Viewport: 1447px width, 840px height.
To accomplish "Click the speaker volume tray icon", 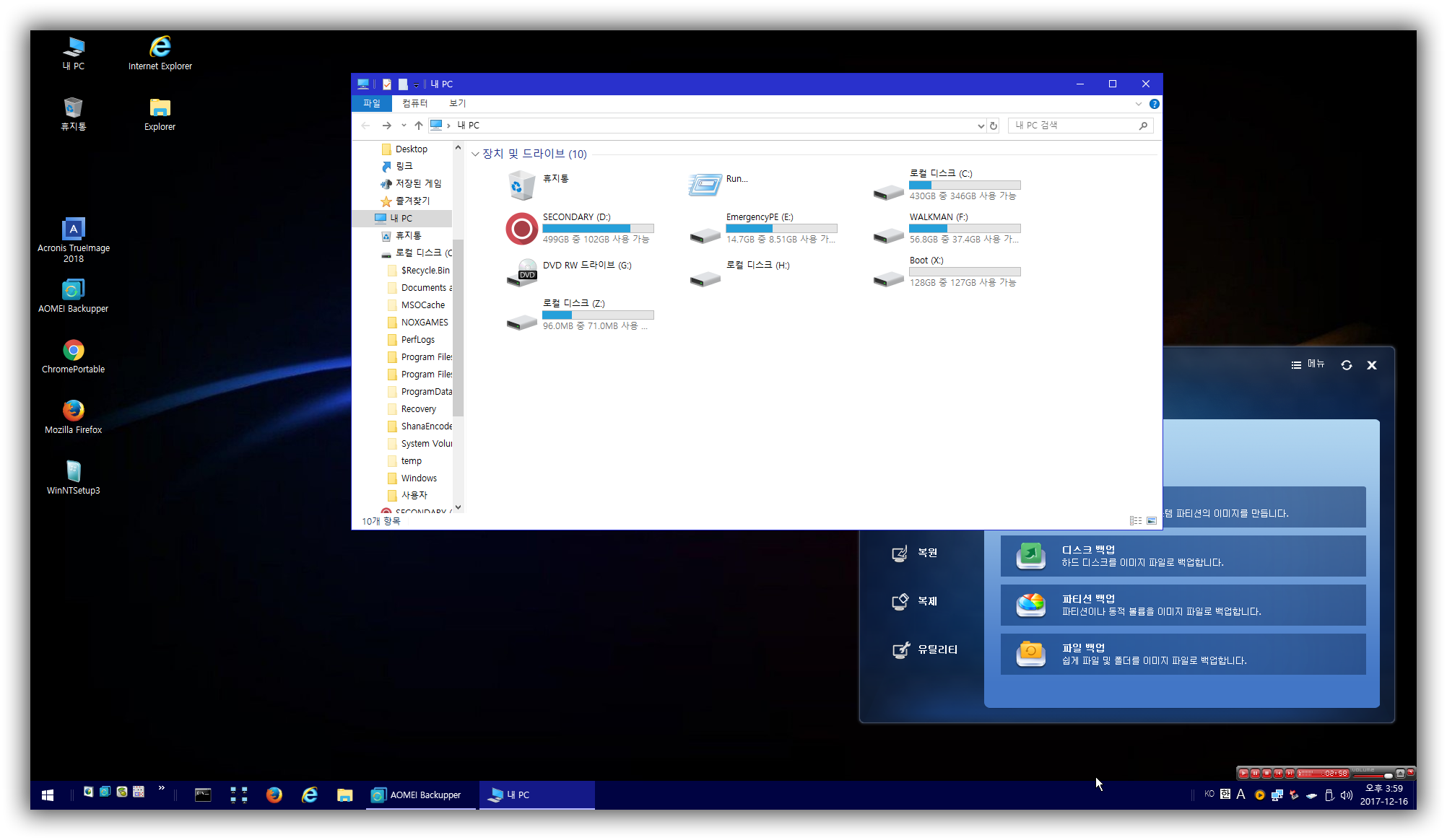I will point(1346,795).
